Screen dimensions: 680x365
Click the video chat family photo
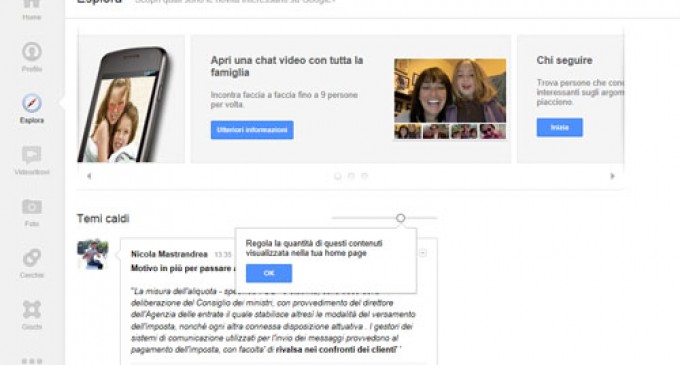[x=450, y=91]
